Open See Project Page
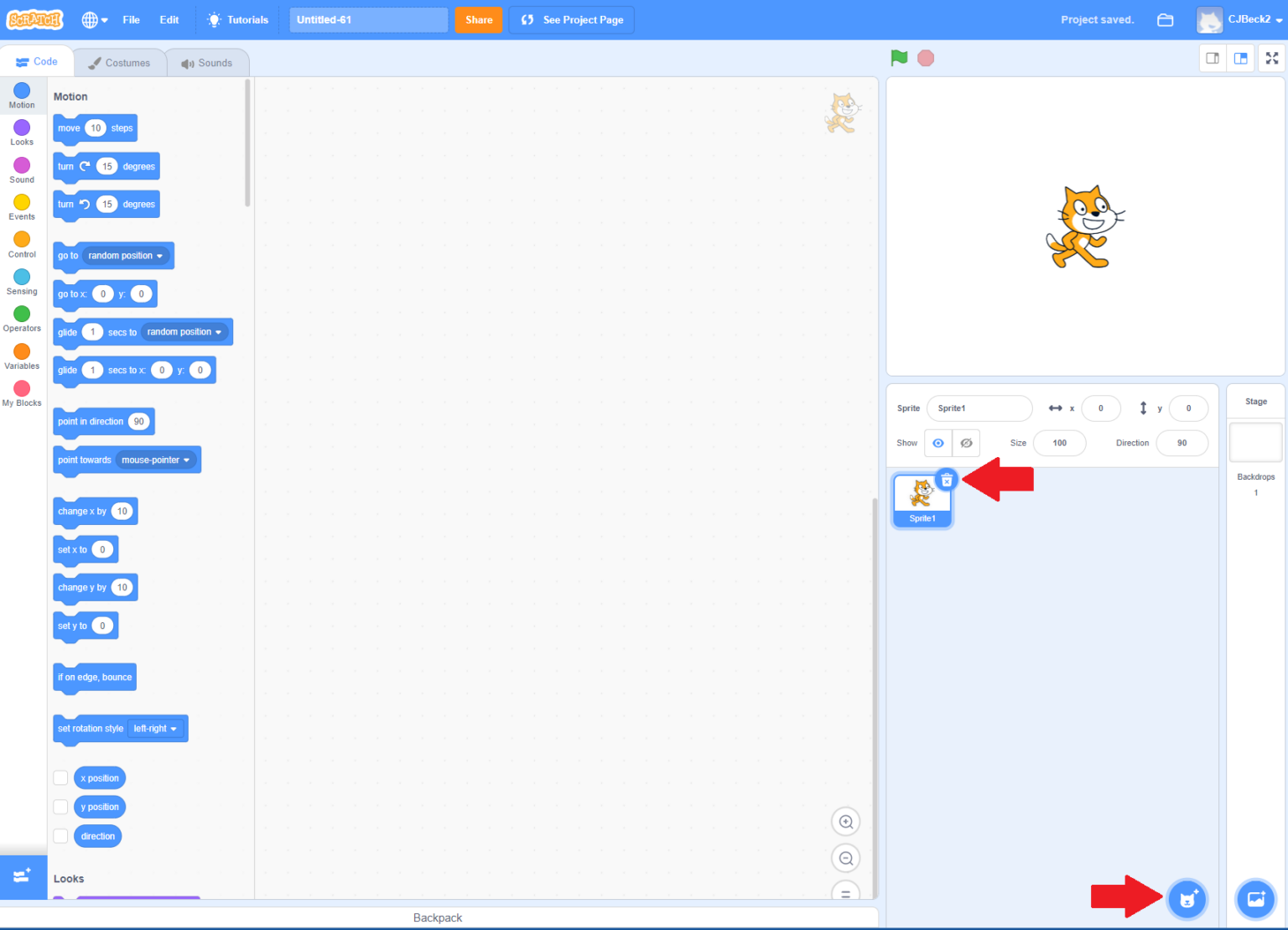 571,19
